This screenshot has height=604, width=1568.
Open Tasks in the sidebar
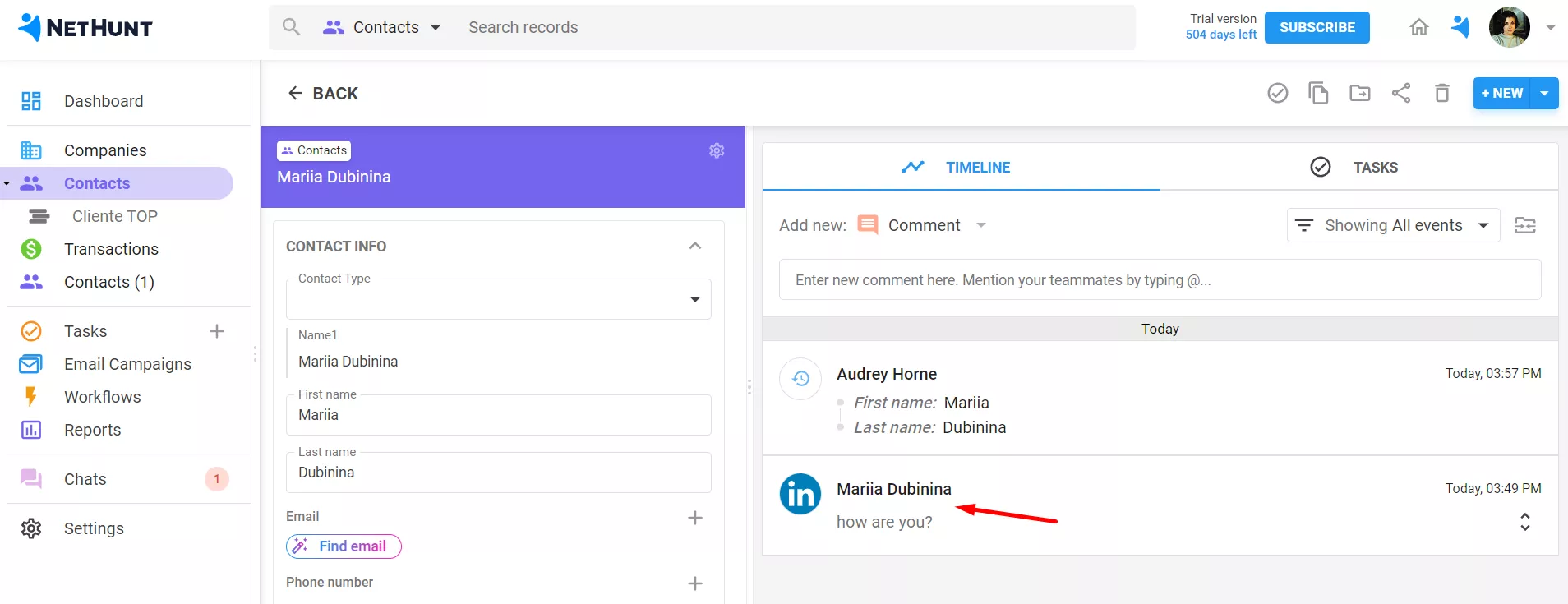coord(85,331)
